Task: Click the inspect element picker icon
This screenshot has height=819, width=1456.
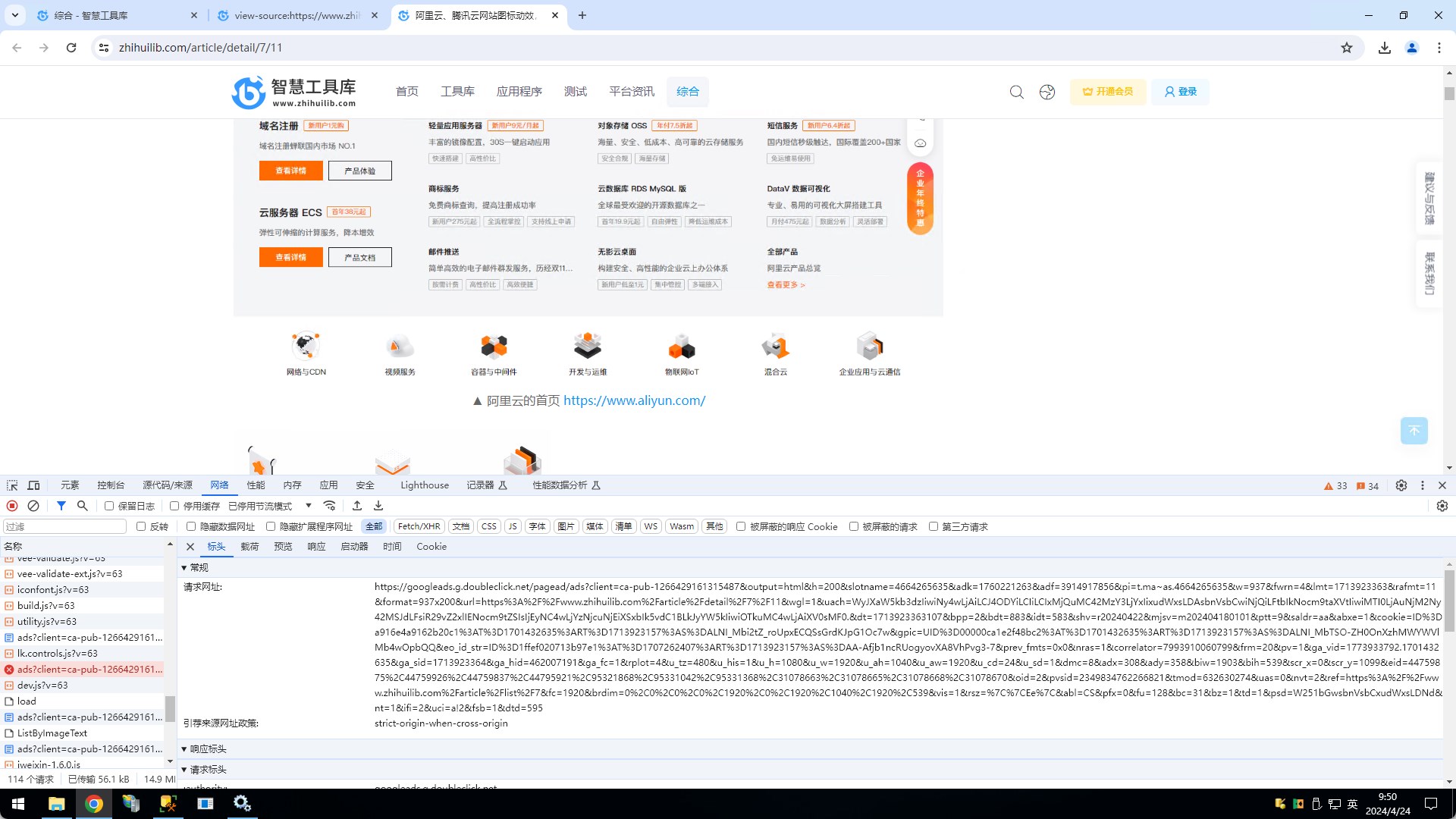Action: click(x=12, y=485)
